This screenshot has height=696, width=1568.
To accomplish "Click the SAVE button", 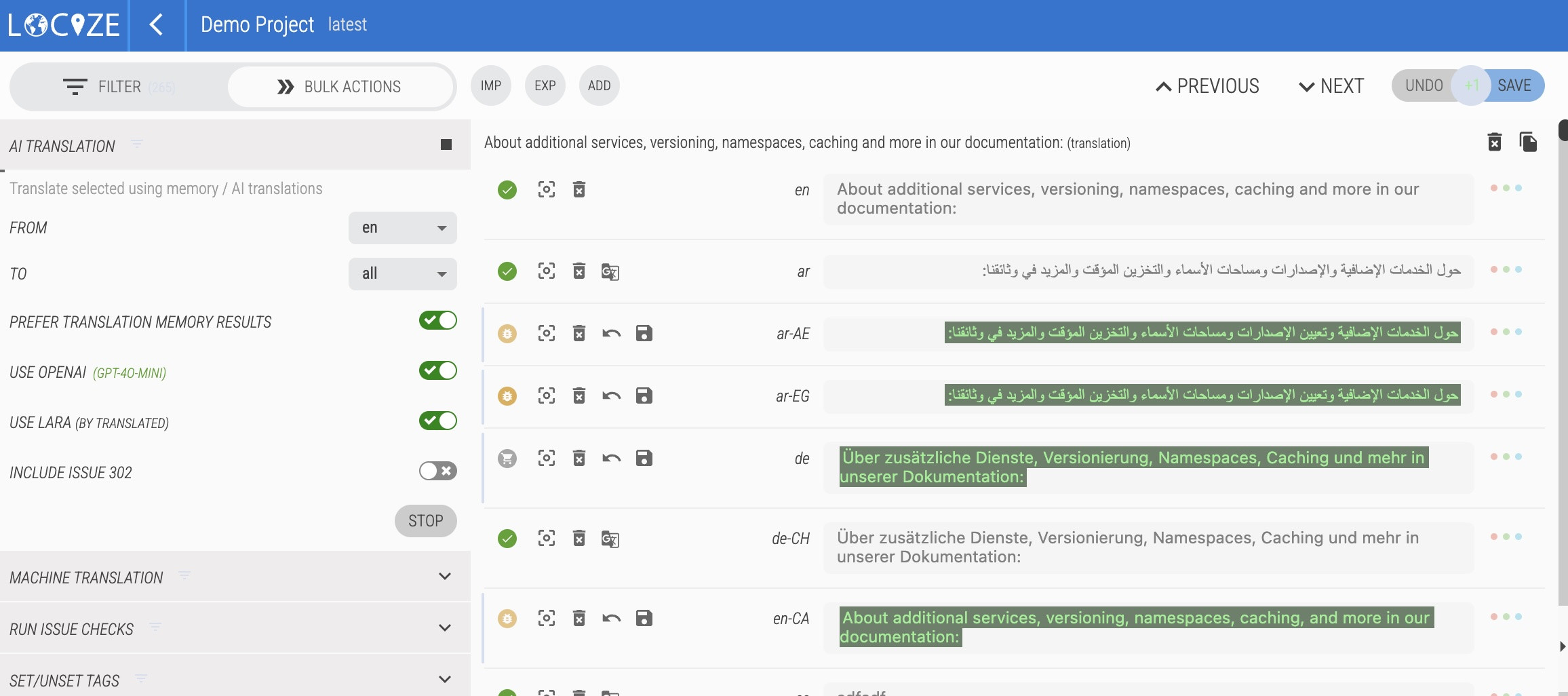I will [1514, 85].
